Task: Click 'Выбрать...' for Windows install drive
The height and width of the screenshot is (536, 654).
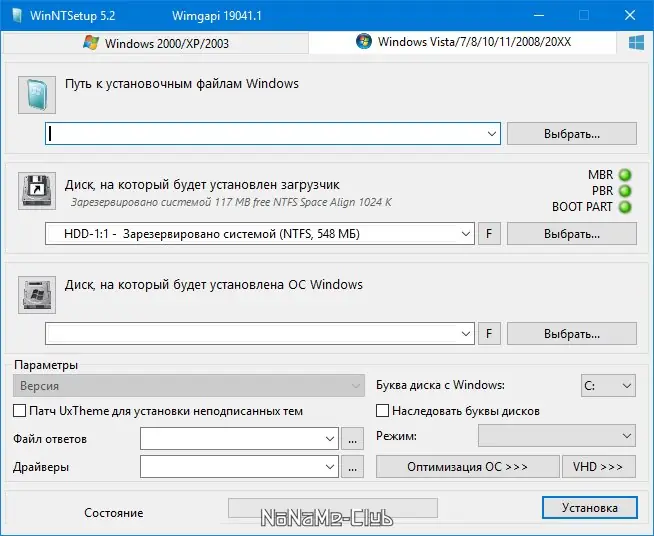Action: [572, 334]
